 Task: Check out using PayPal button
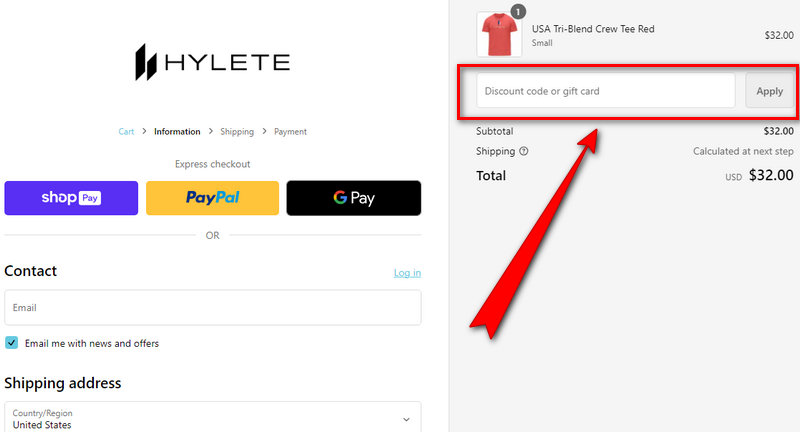click(x=212, y=198)
